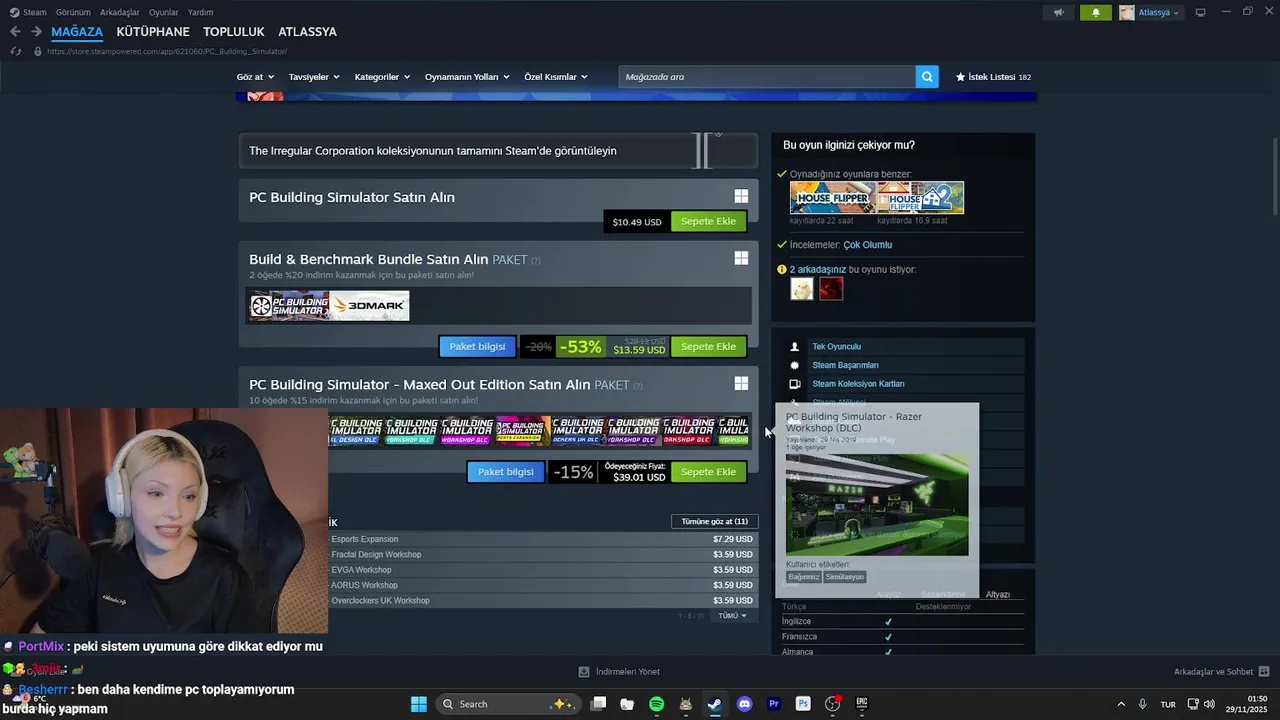Click the İstek Listesi star icon
The image size is (1280, 720).
[x=960, y=77]
